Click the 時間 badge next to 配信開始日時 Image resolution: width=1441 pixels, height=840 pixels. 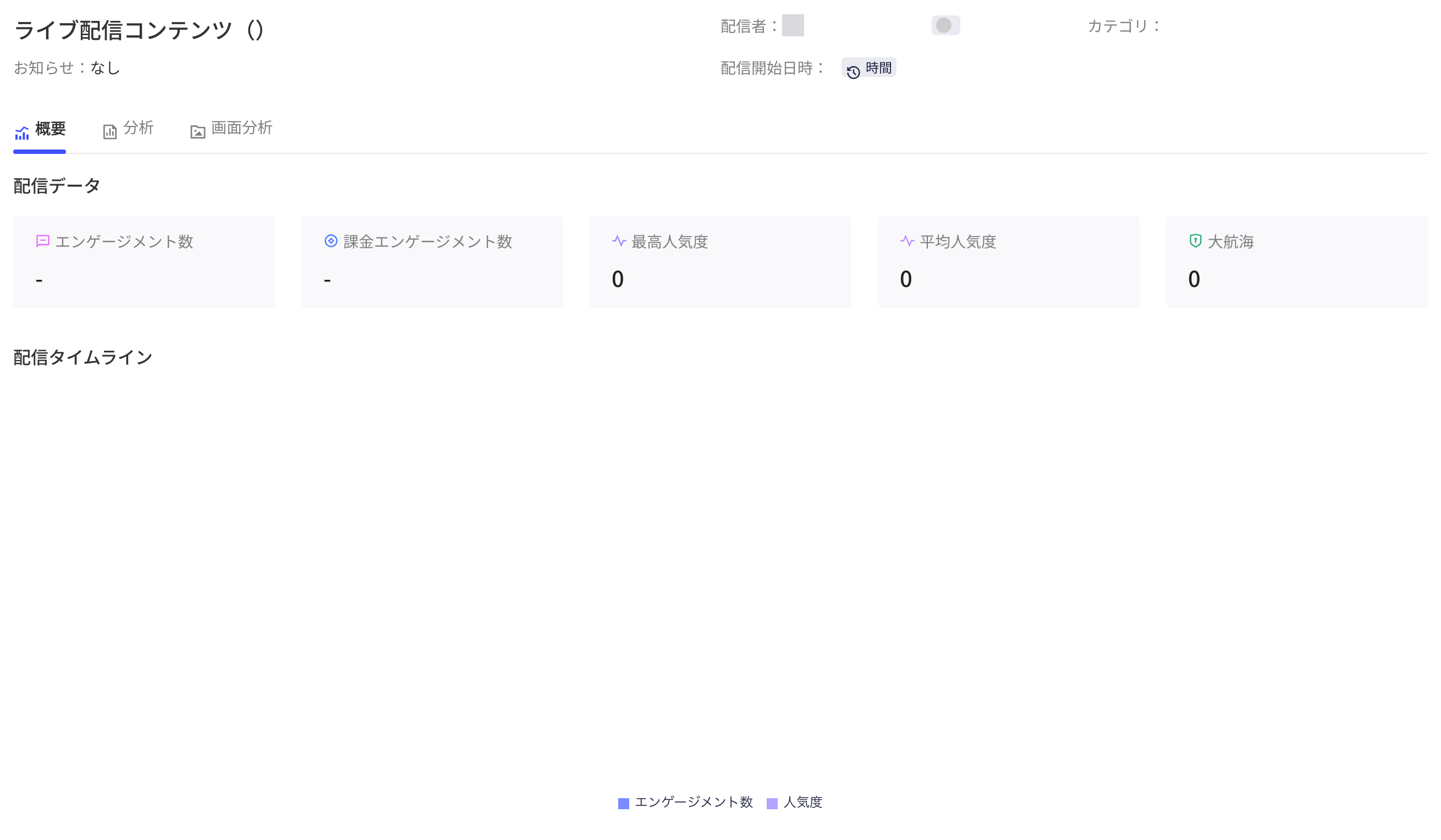[868, 68]
